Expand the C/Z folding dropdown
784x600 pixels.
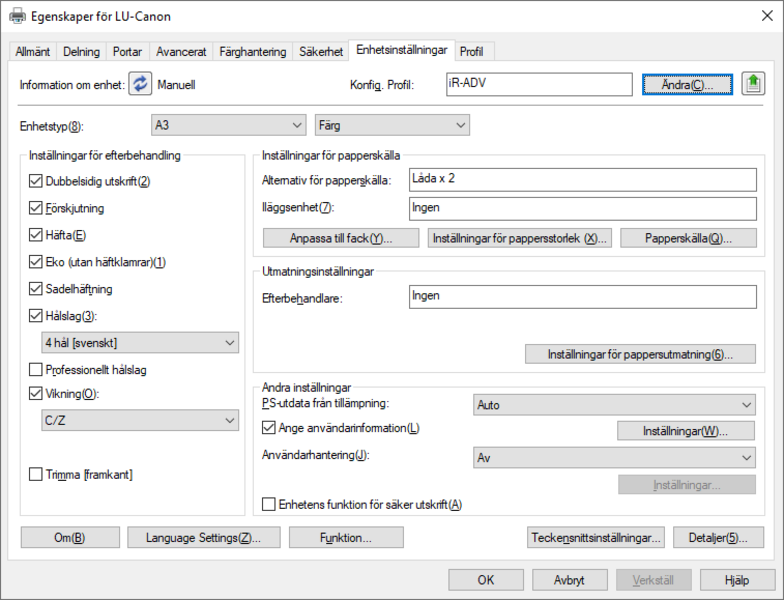(140, 420)
